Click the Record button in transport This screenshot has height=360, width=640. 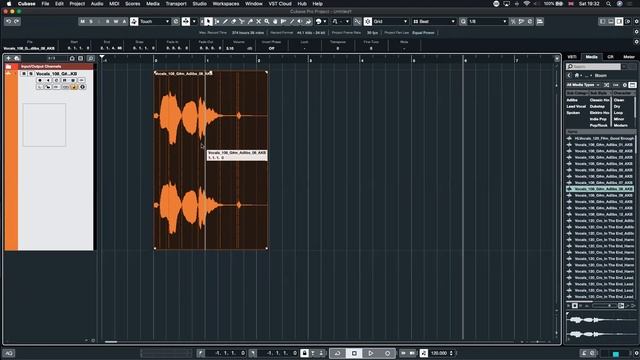click(387, 353)
